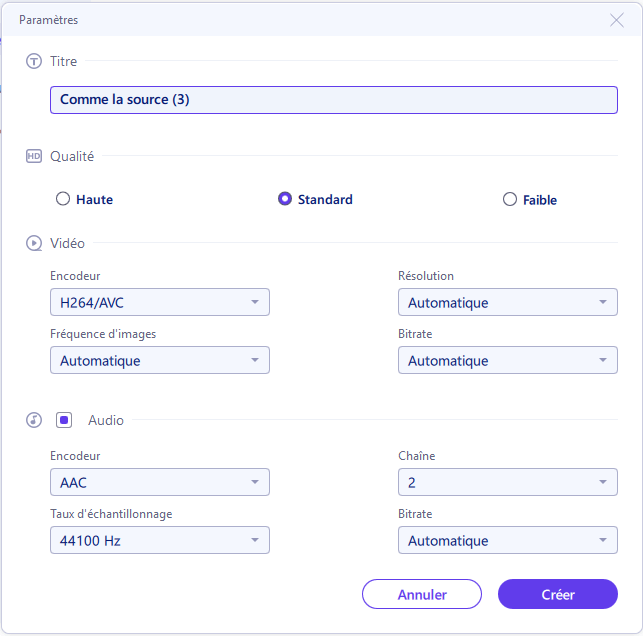
Task: Open the Fréquence d'images dropdown
Action: (160, 360)
